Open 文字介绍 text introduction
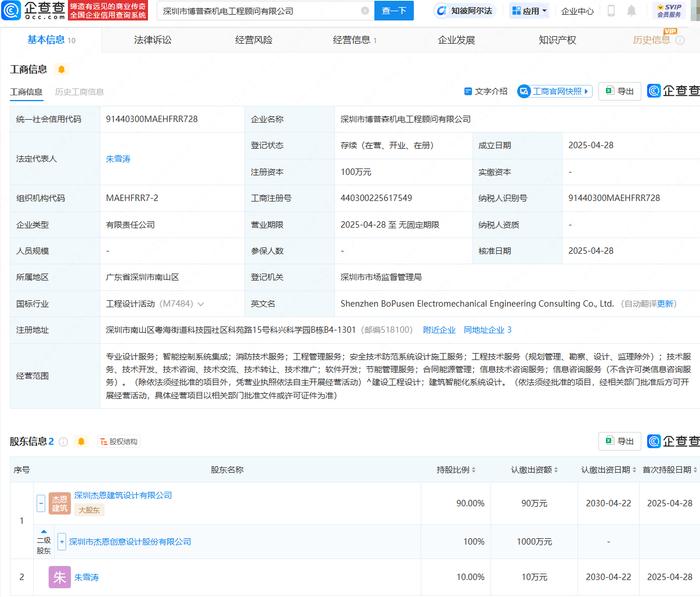The width and height of the screenshot is (700, 597). point(486,91)
